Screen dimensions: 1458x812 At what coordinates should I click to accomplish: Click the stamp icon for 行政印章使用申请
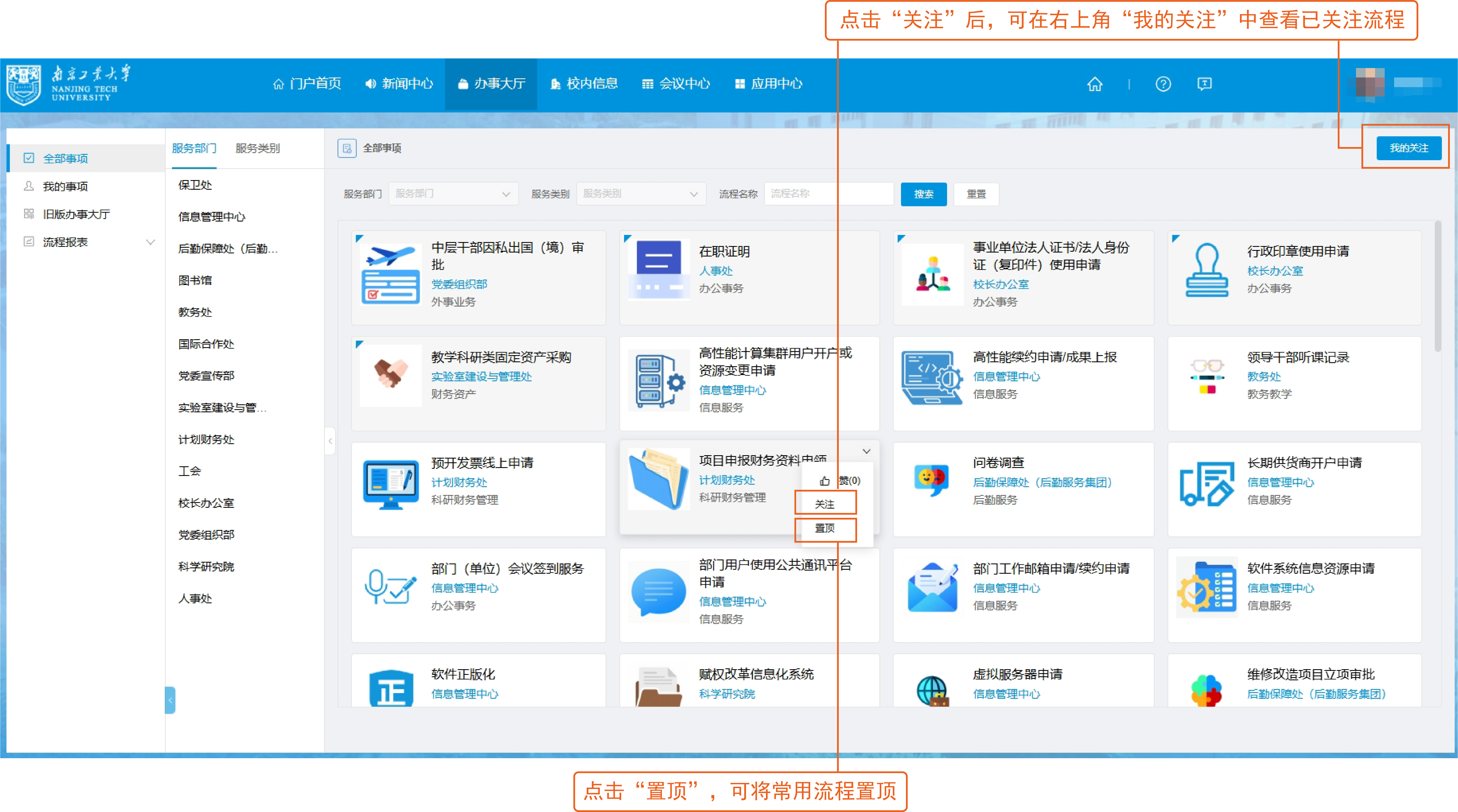pos(1207,270)
